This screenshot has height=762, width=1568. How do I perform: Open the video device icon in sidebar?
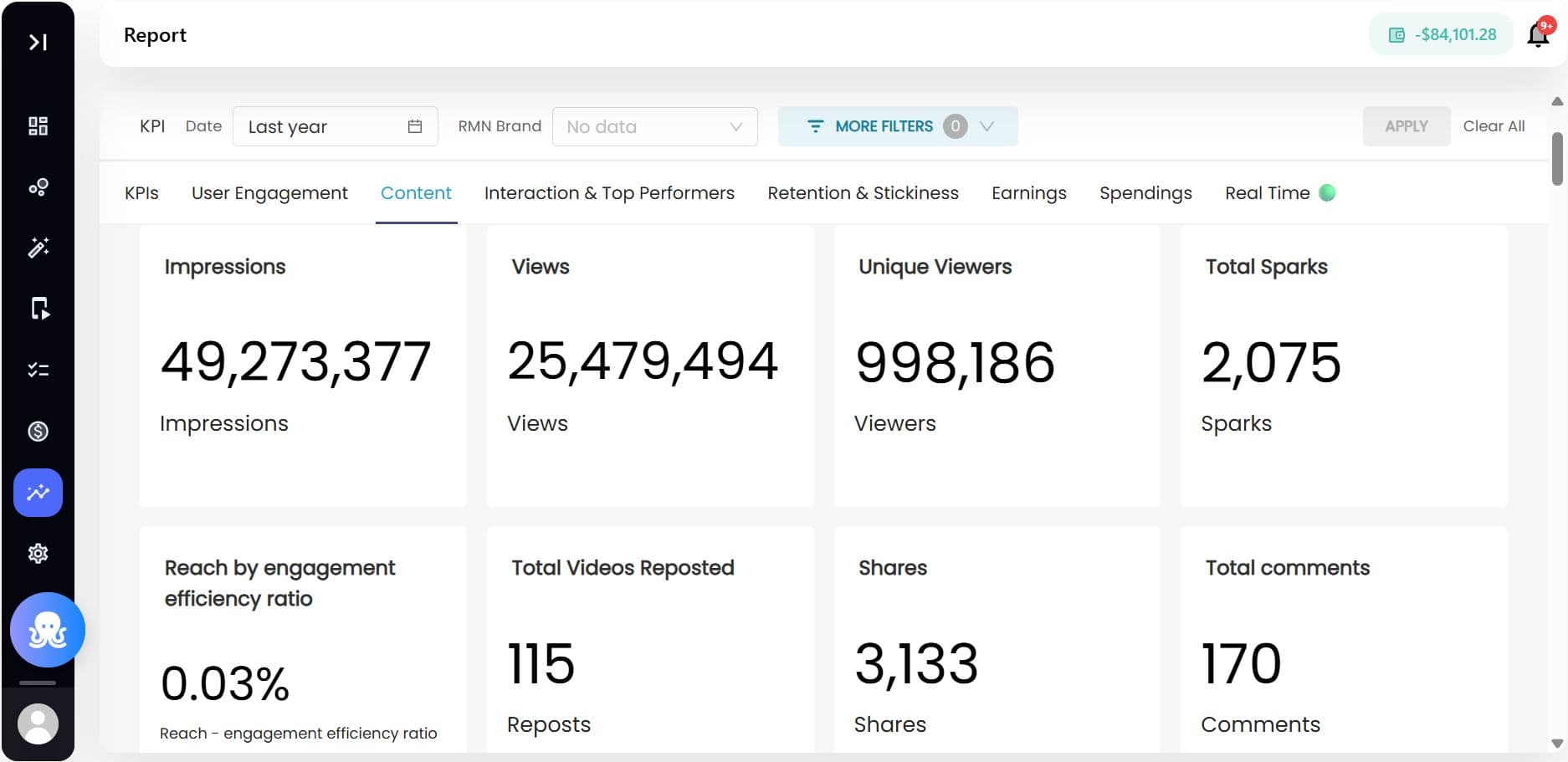pos(39,309)
